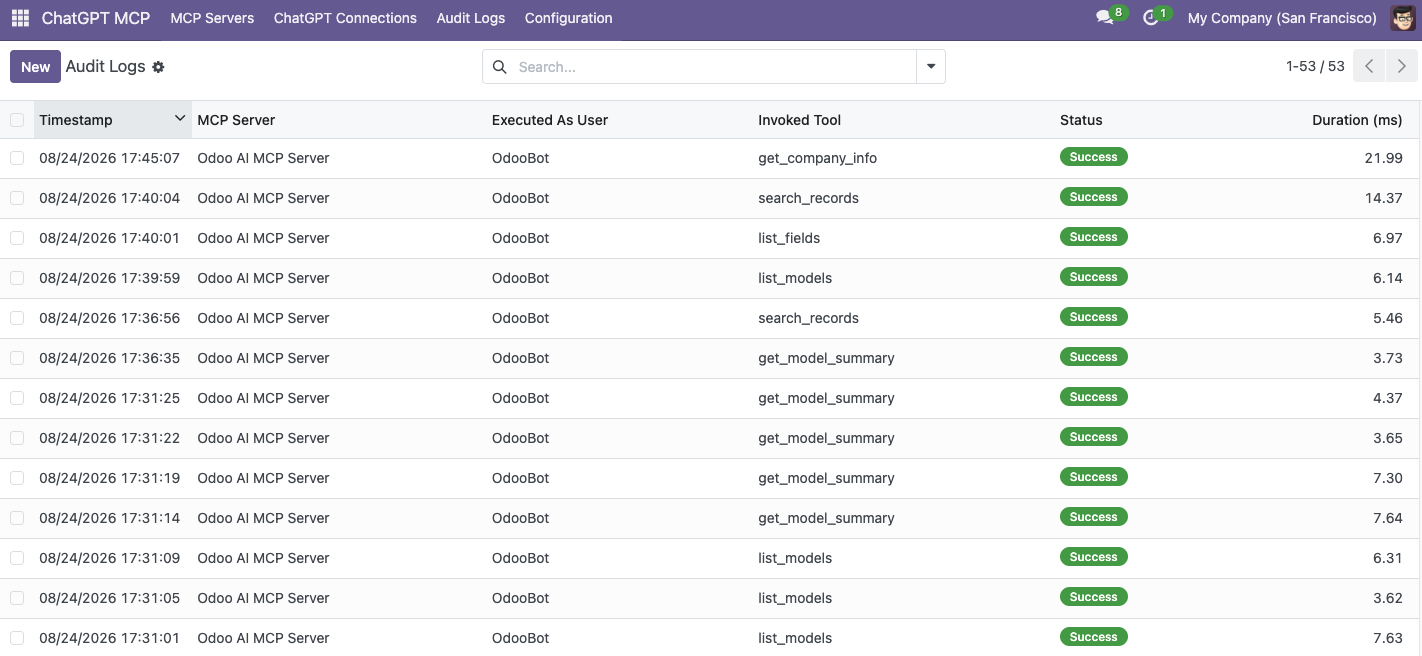Screen dimensions: 1422x656
Task: Click the 7.64 duration value
Action: tap(1388, 518)
